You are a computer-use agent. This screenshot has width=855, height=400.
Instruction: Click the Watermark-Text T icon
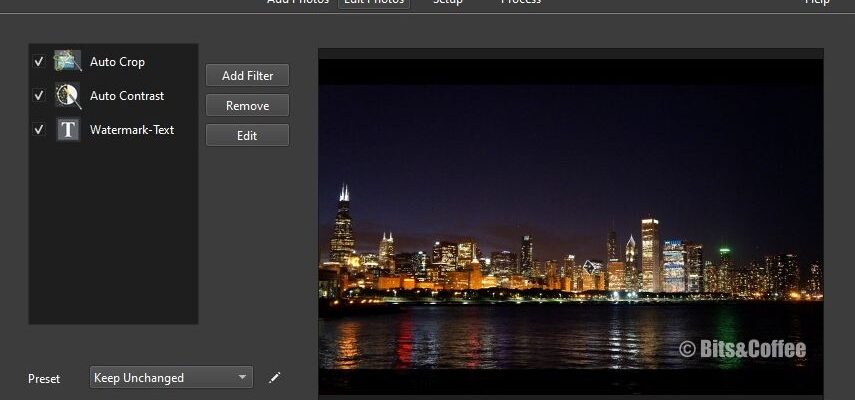tap(68, 130)
